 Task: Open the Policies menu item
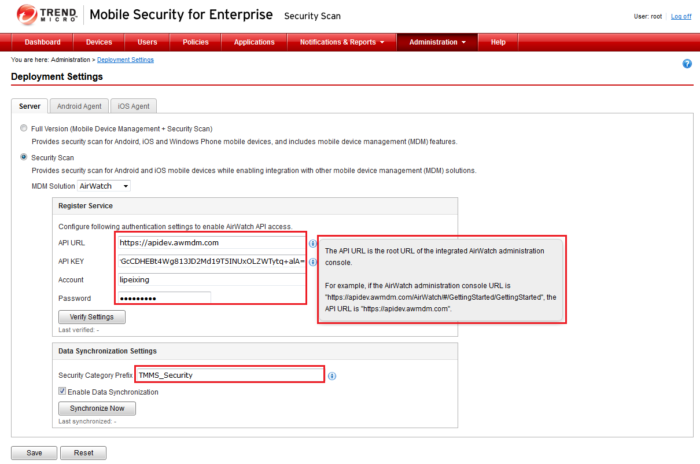coord(195,42)
